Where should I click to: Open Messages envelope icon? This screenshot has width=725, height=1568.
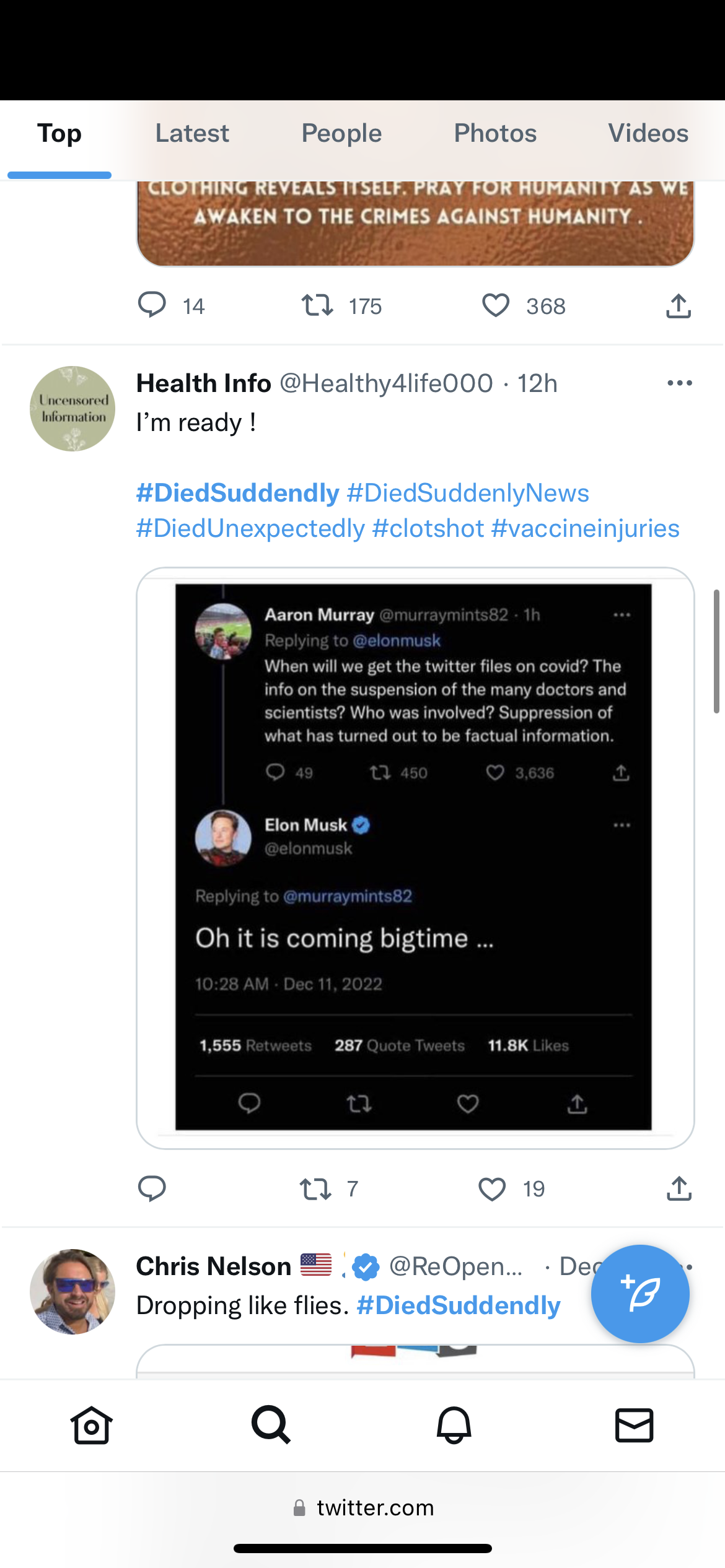pos(634,1424)
